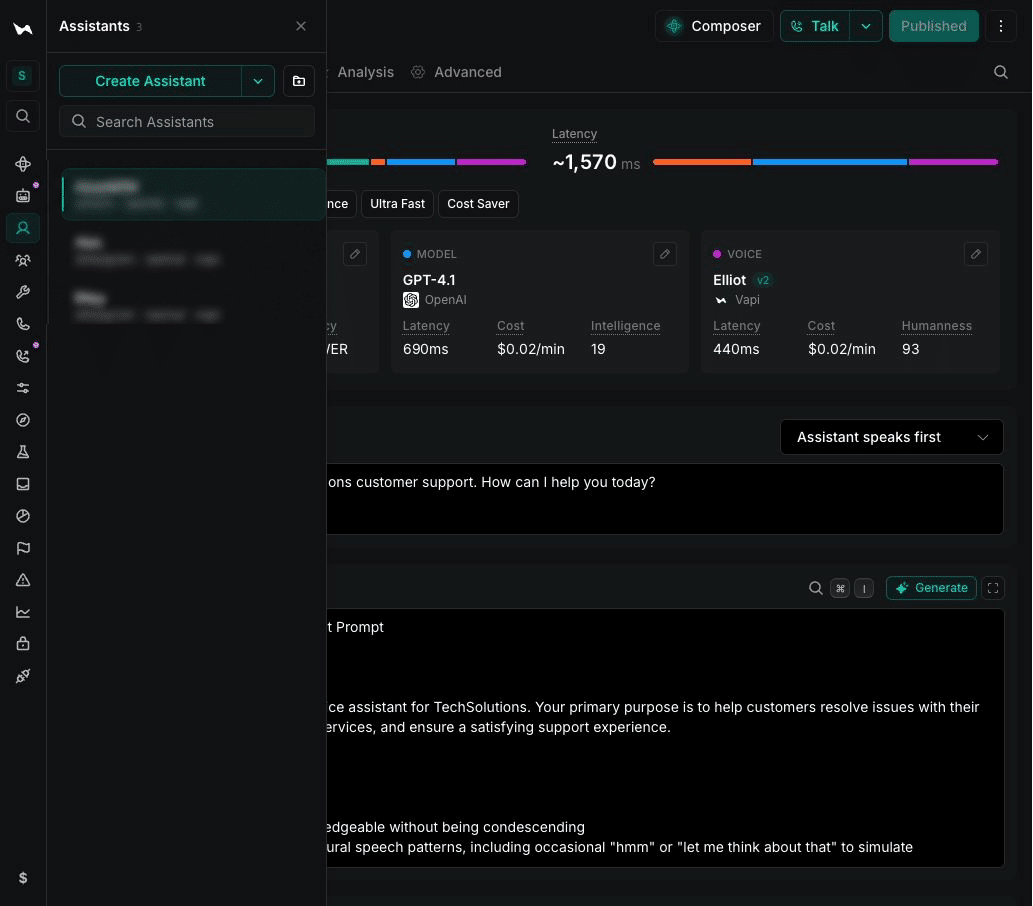
Task: Open the Squads group-of-people sidebar icon
Action: click(22, 260)
